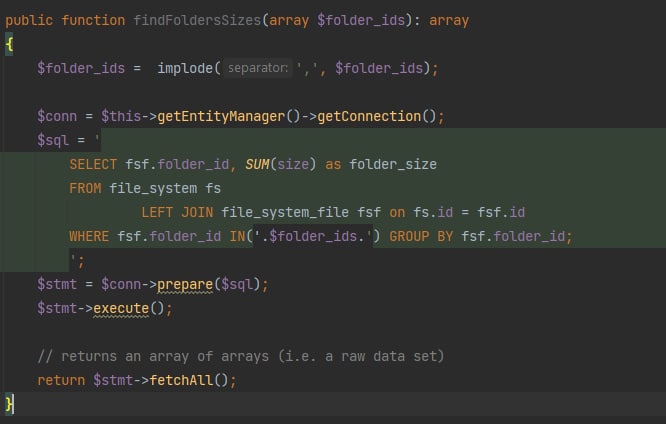Click the return keyword
666x424 pixels.
(61, 380)
